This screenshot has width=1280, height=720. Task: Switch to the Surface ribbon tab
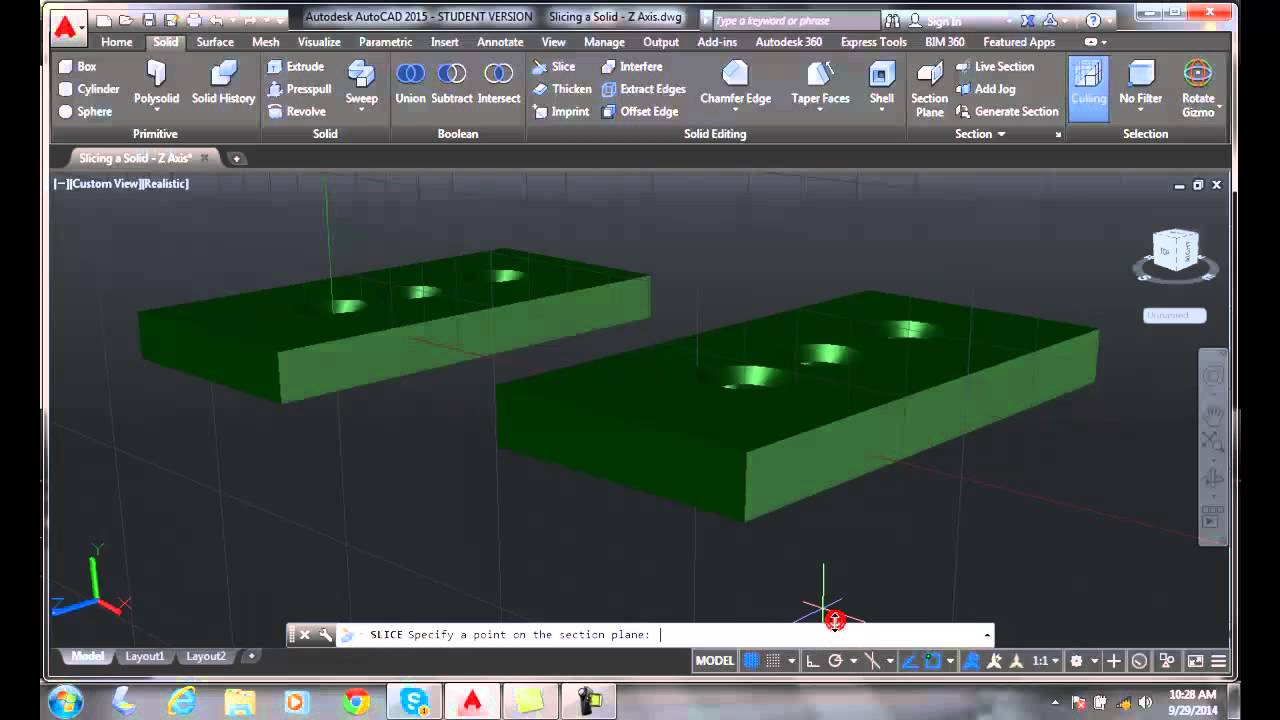[215, 42]
